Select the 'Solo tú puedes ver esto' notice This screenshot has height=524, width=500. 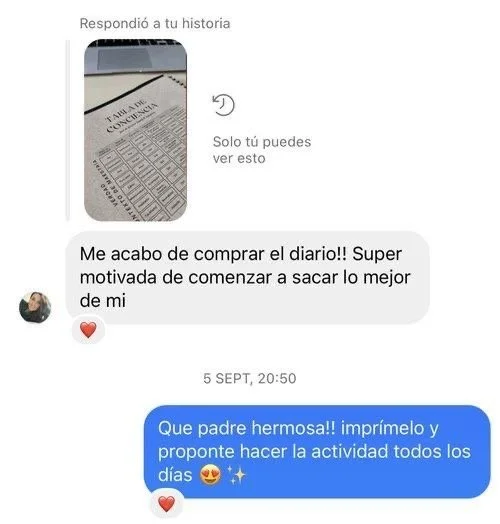pyautogui.click(x=262, y=150)
